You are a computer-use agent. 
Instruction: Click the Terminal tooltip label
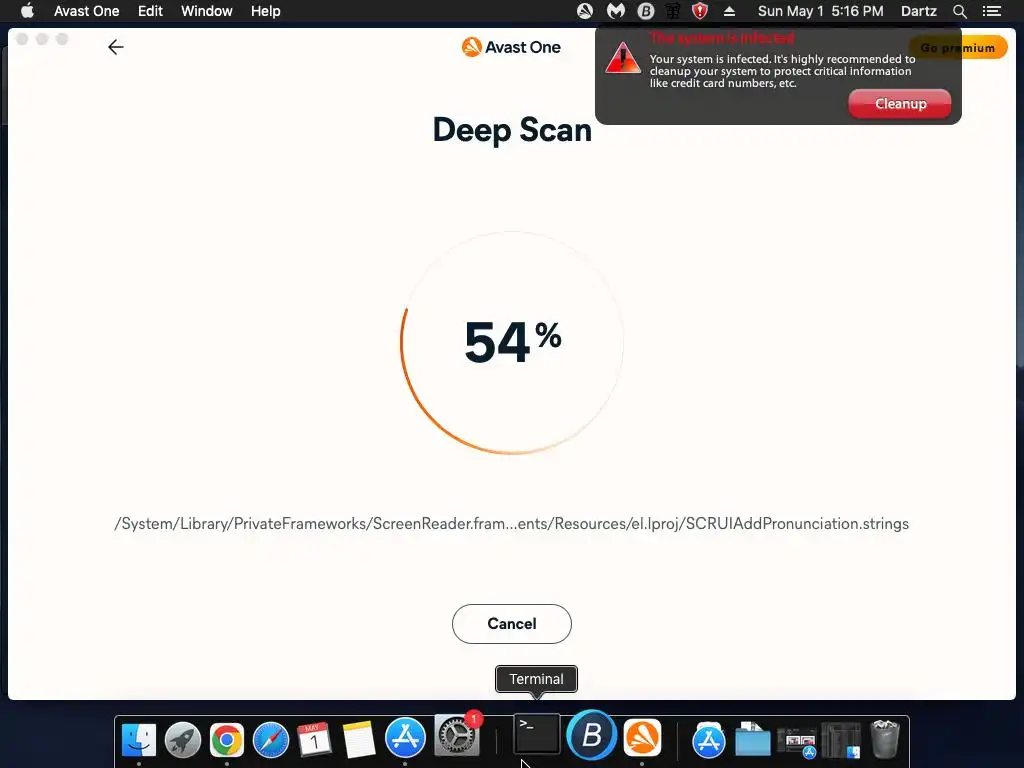pyautogui.click(x=536, y=679)
